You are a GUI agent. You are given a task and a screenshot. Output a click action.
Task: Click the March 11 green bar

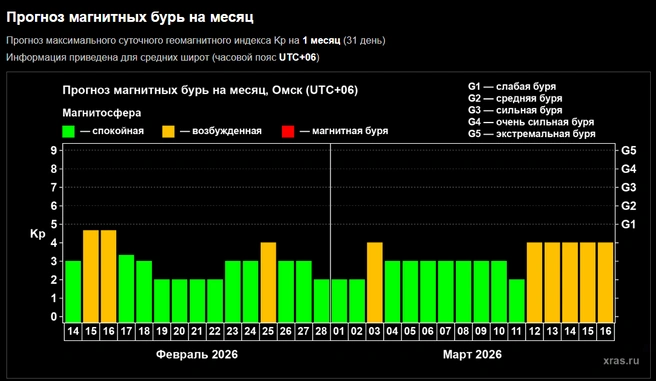point(517,301)
